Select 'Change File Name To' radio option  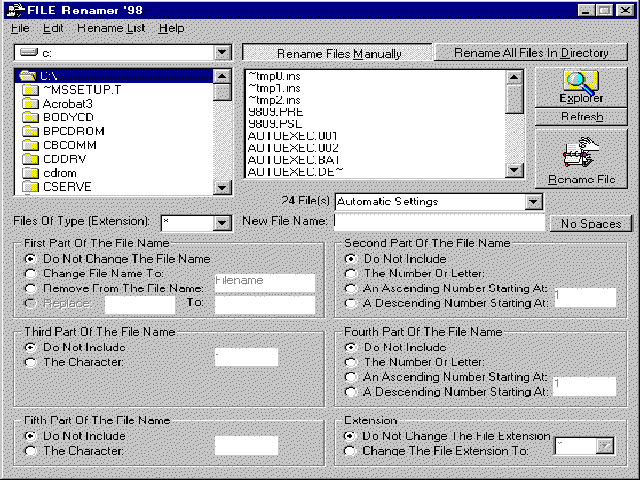pyautogui.click(x=31, y=273)
